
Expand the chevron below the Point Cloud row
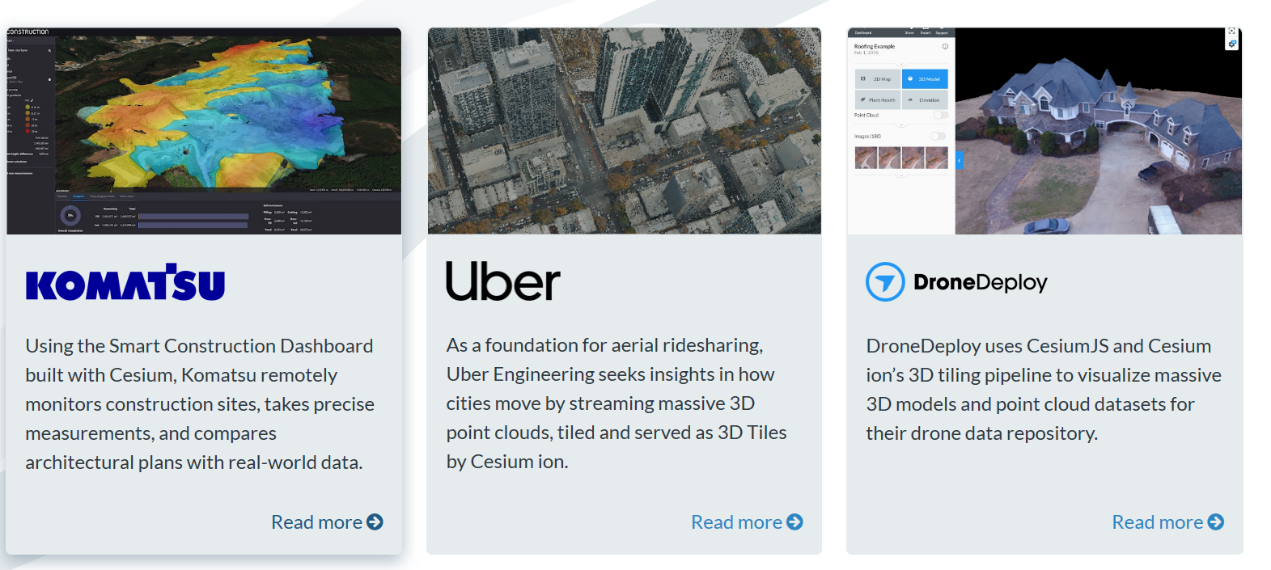tap(901, 125)
